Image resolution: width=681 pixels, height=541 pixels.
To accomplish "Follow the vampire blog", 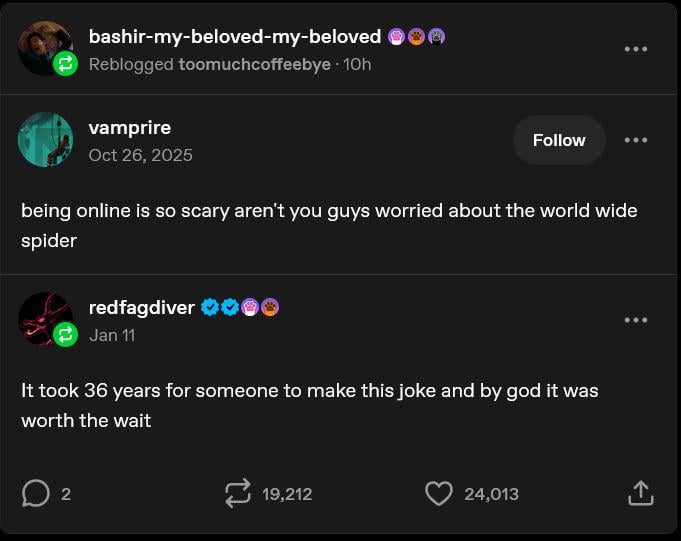I will (559, 140).
